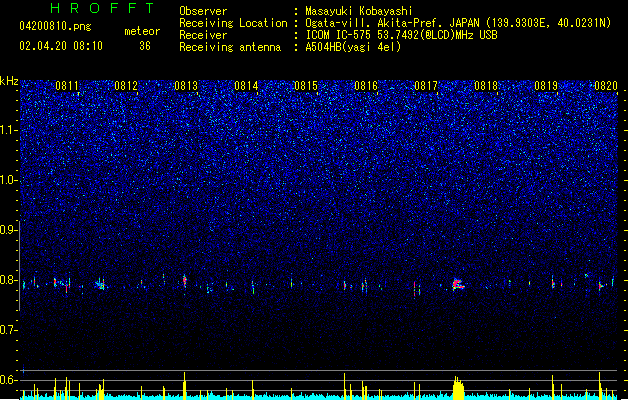Click the meteor count value 36
Viewport: 629px width, 400px height.
pos(145,46)
